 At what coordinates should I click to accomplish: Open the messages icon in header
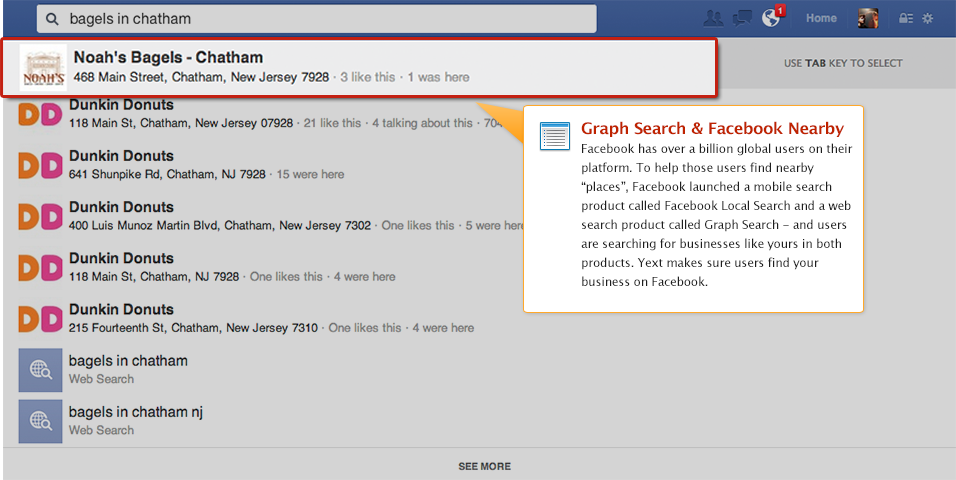coord(742,19)
